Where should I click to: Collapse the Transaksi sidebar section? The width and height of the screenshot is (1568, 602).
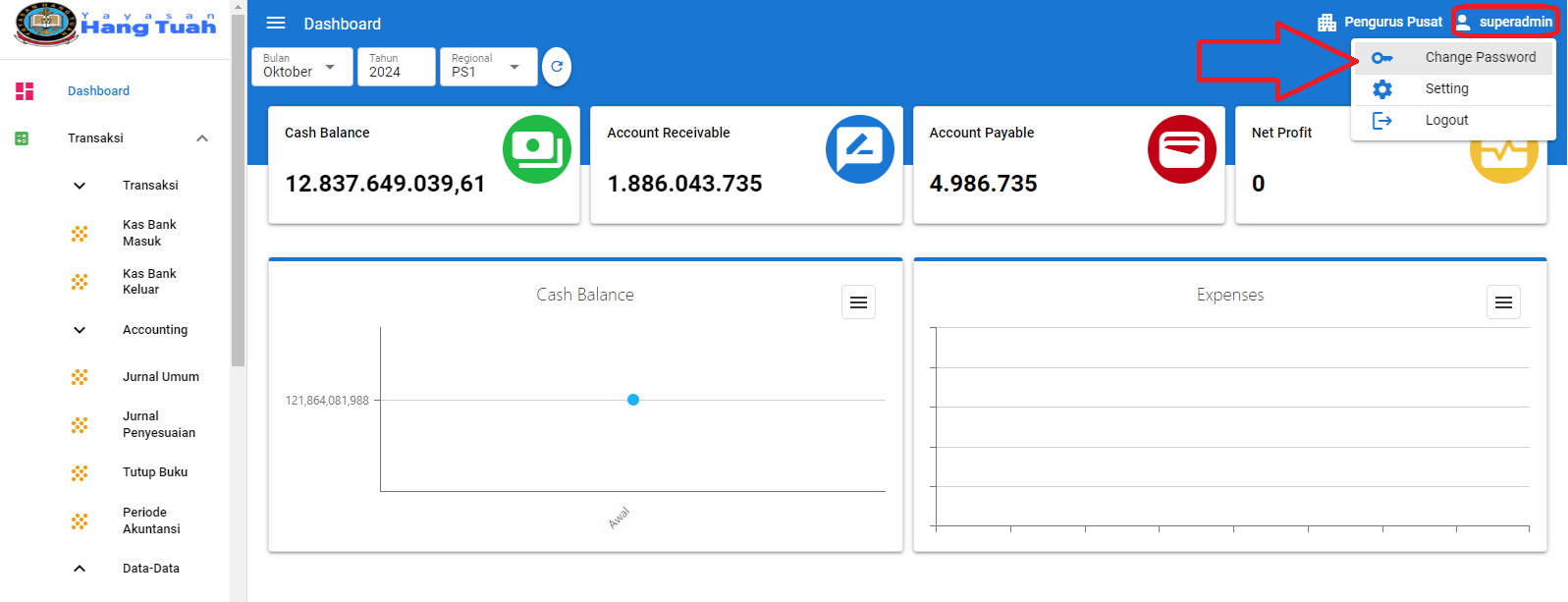202,138
